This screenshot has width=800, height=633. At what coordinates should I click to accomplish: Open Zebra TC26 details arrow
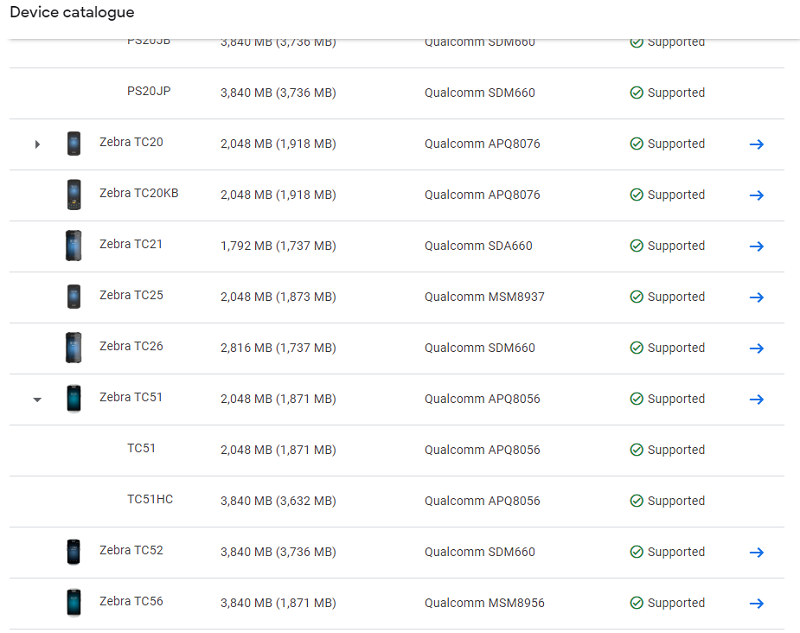(756, 348)
